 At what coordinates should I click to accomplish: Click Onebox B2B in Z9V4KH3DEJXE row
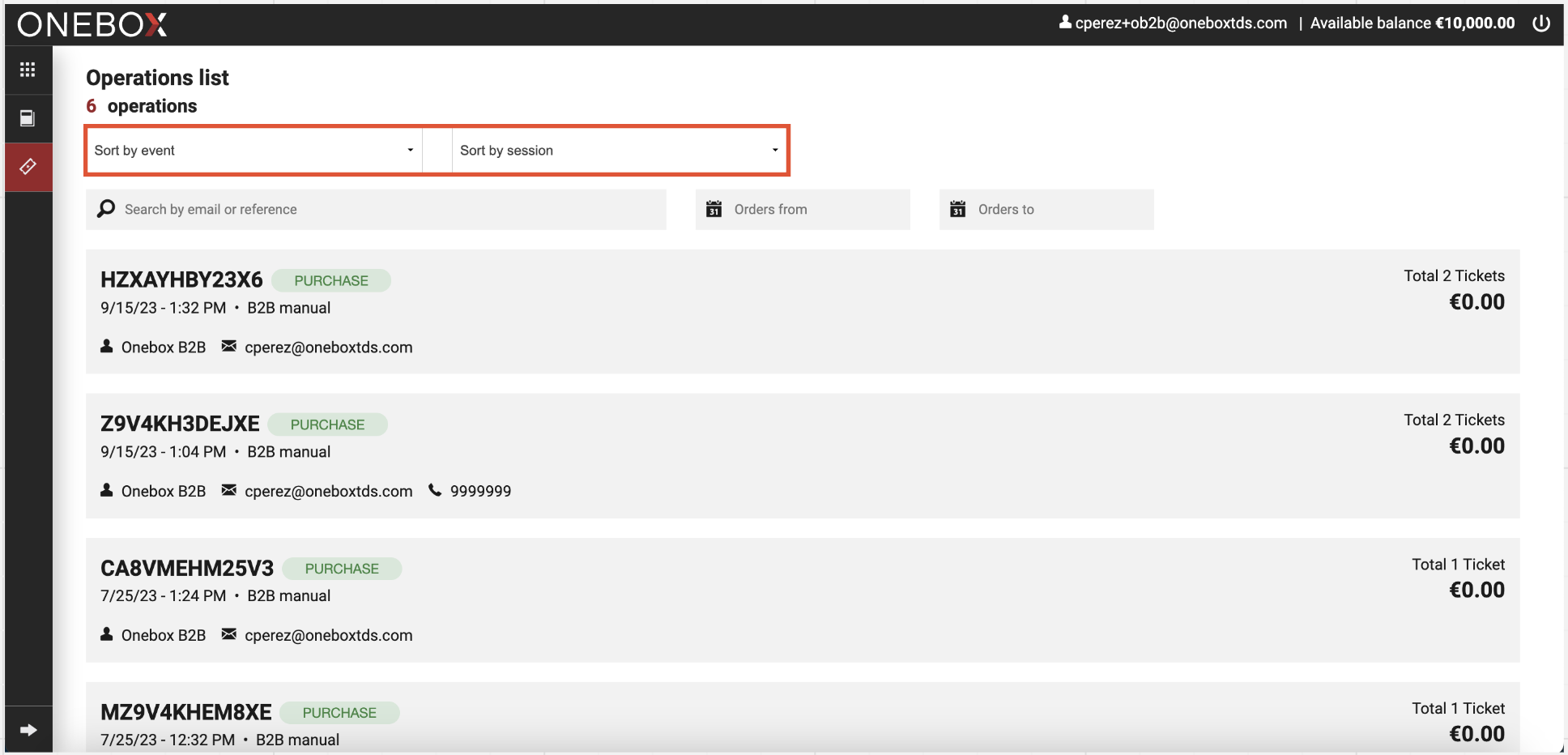(x=164, y=492)
